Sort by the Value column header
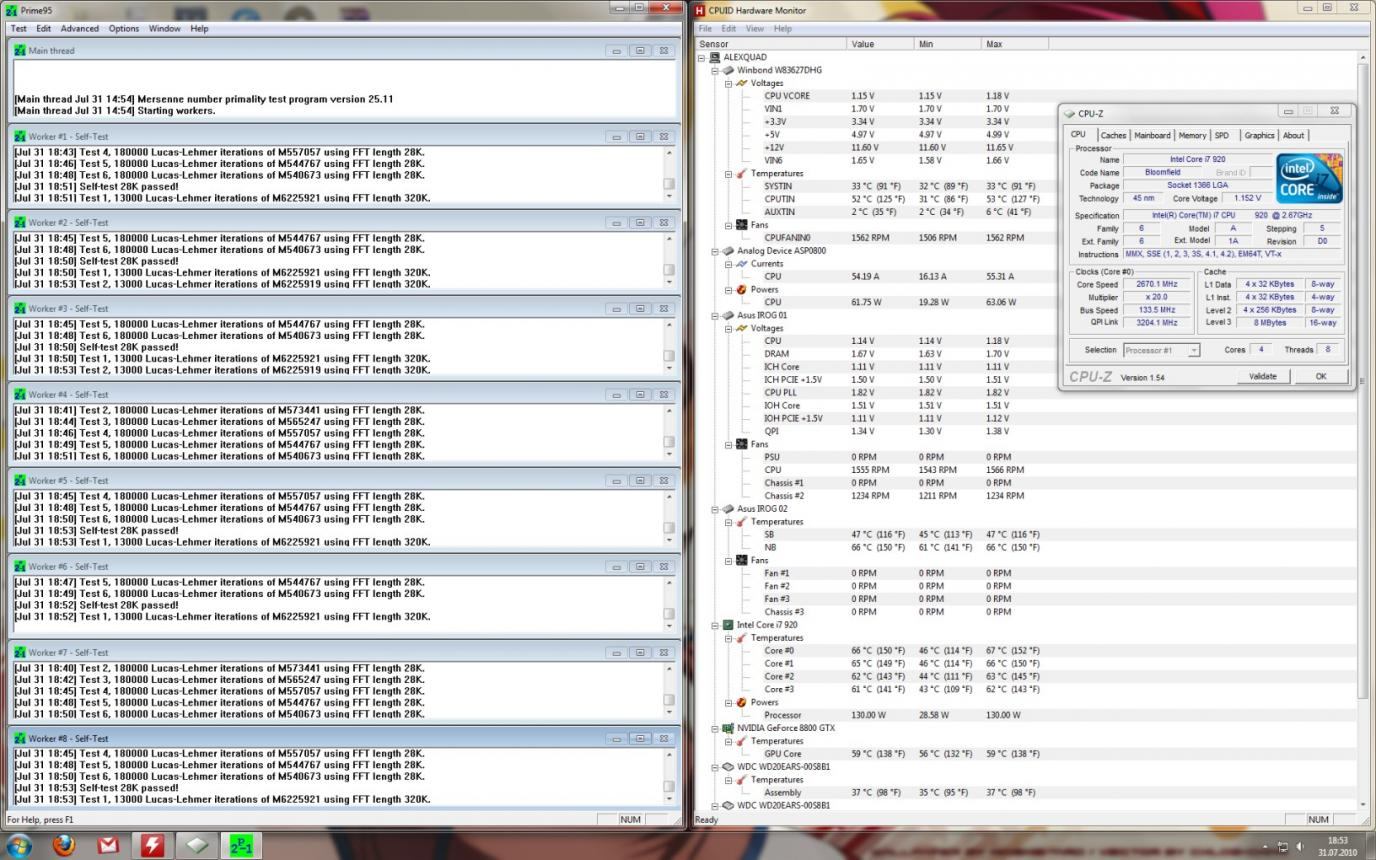This screenshot has height=860, width=1376. tap(880, 44)
